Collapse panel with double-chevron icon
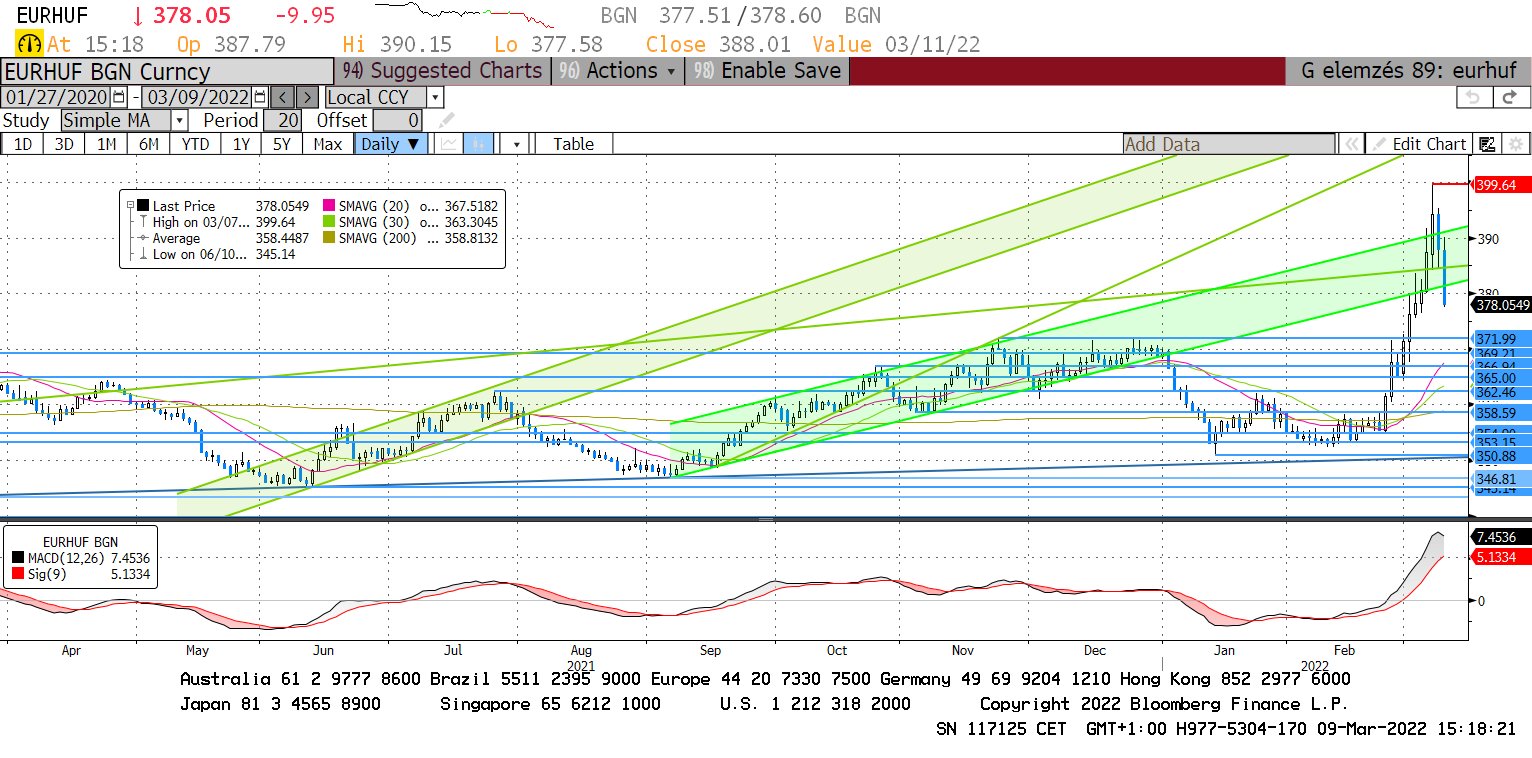Screen dimensions: 1532x758 1351,144
